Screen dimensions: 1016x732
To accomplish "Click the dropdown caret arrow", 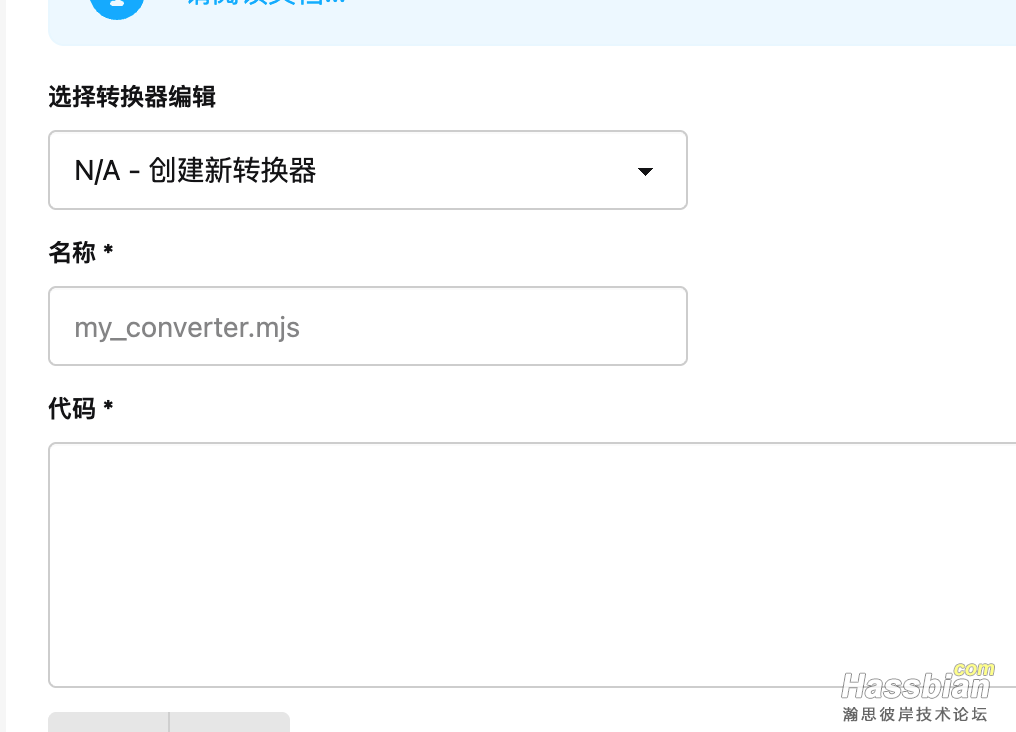I will point(645,172).
